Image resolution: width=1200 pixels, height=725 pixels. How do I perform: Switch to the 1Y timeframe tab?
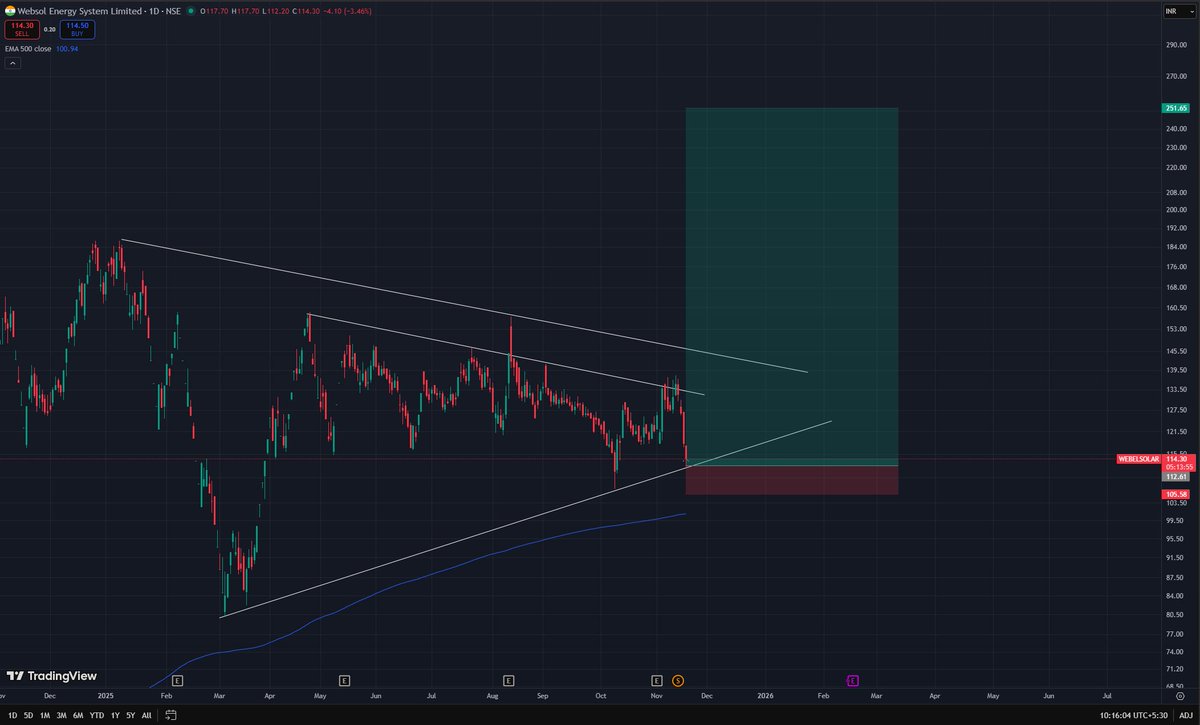tap(115, 715)
